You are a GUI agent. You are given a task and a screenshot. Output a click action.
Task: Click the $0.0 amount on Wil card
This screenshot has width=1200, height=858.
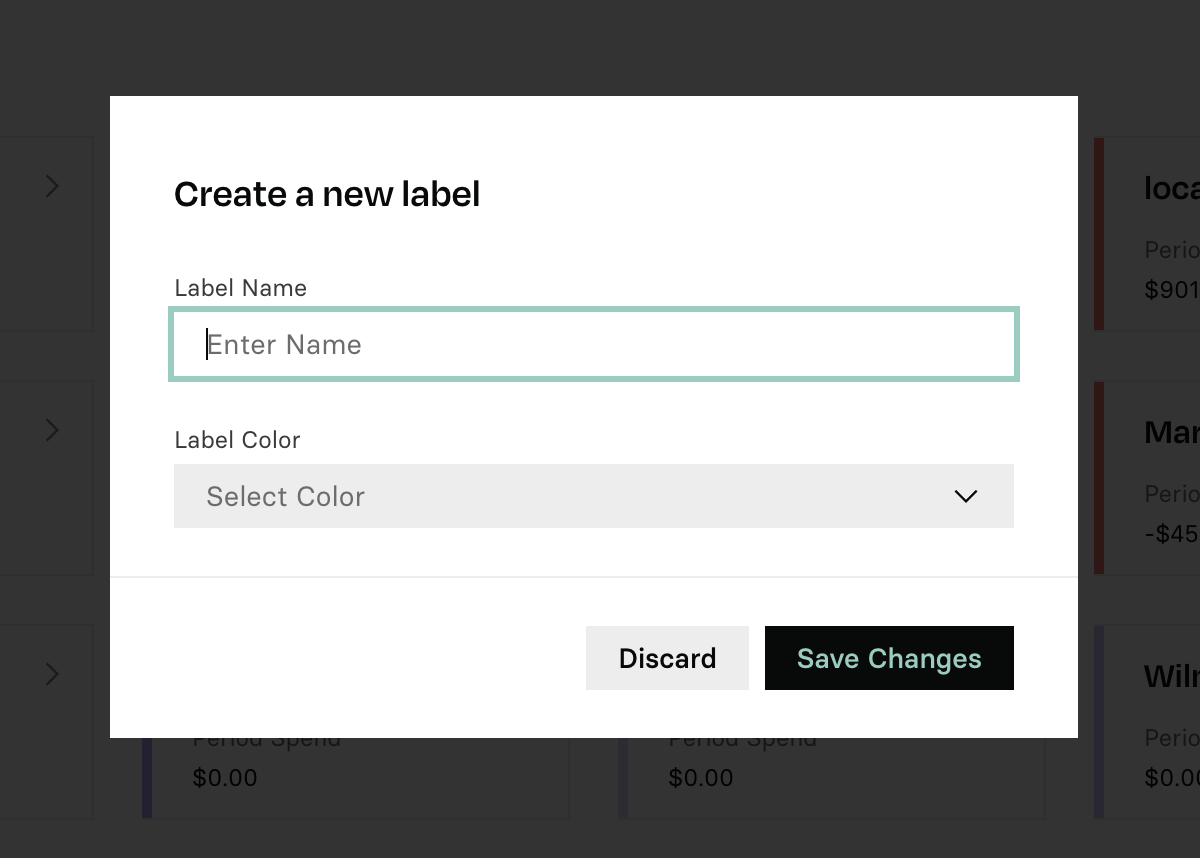(1172, 778)
